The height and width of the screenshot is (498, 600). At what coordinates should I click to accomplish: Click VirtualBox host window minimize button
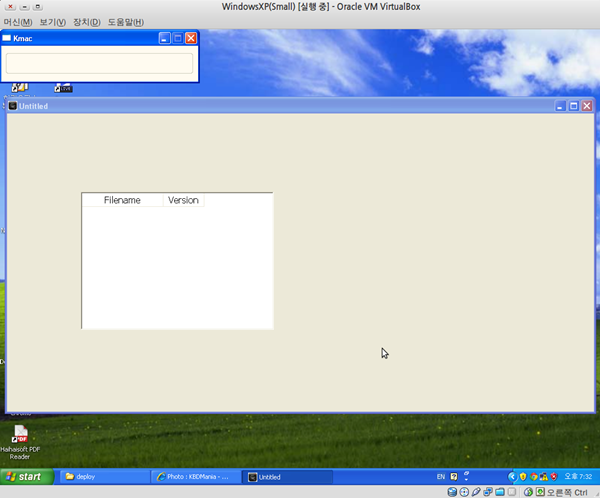coord(24,7)
